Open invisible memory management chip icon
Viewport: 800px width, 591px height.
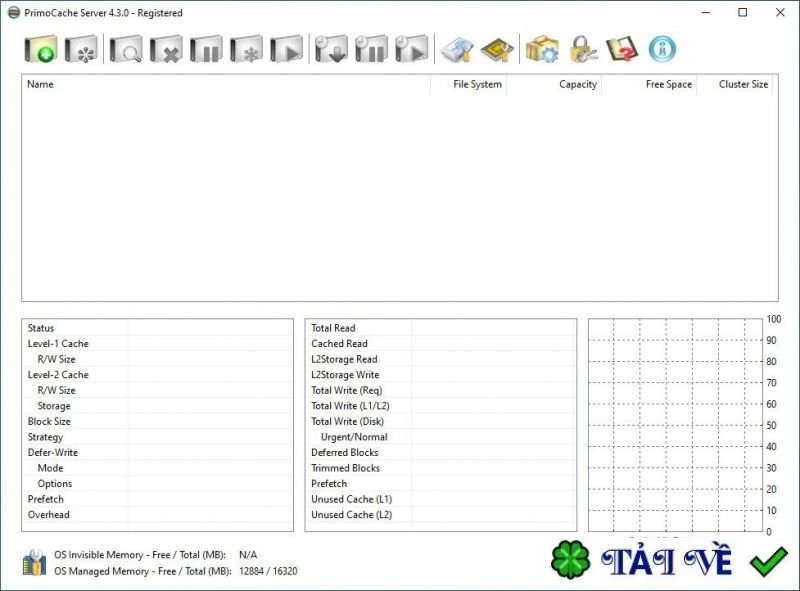(x=497, y=50)
